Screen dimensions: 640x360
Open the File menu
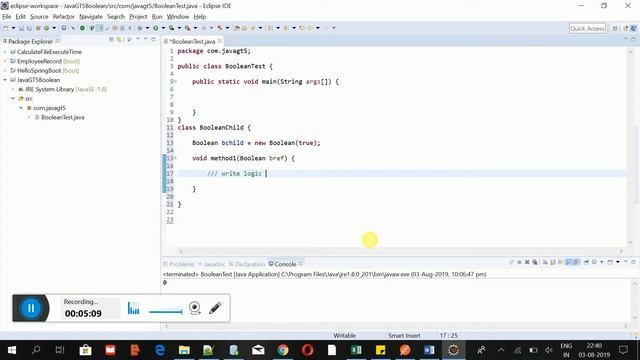[x=7, y=17]
